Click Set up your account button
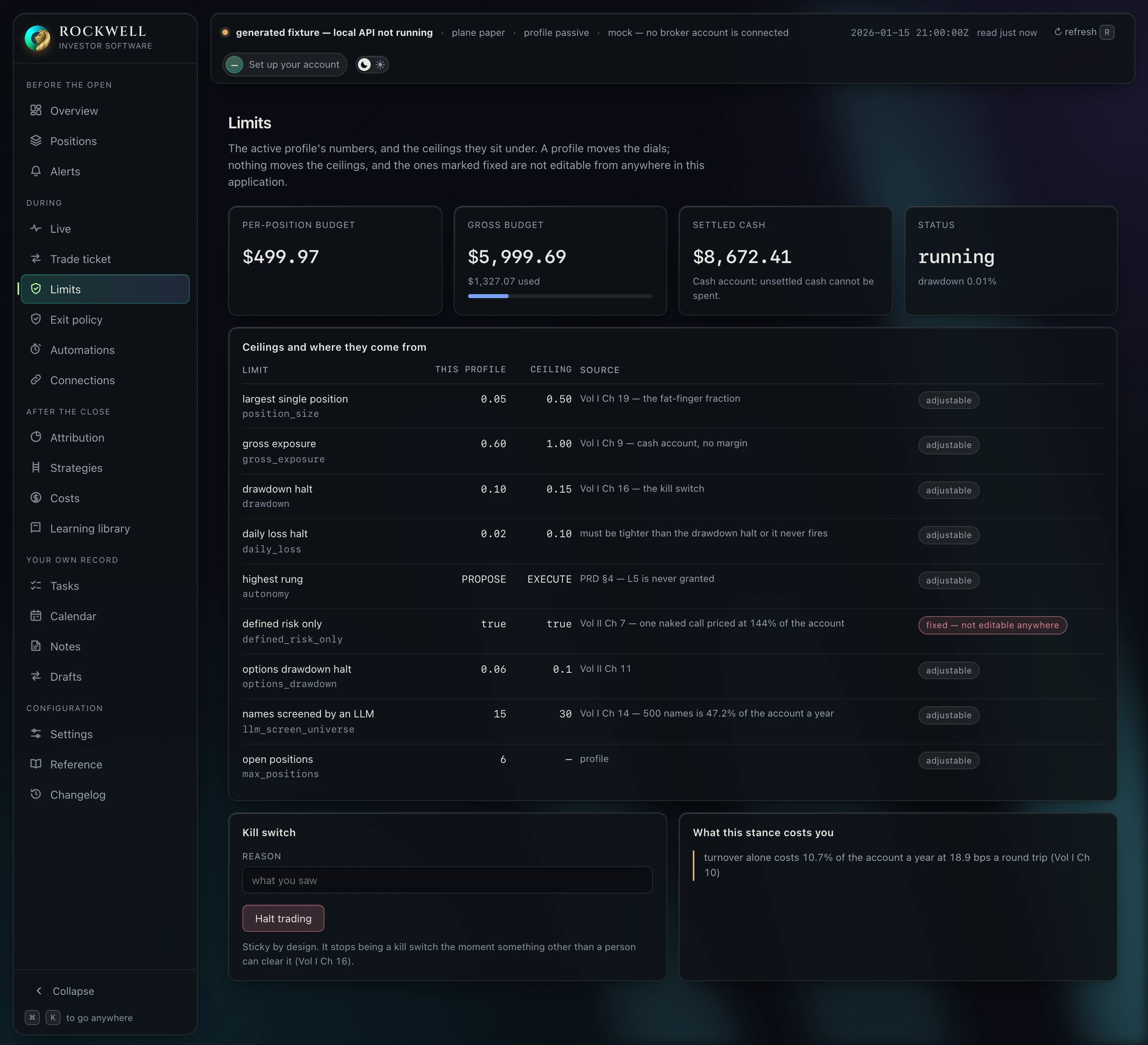The image size is (1148, 1045). coord(285,64)
